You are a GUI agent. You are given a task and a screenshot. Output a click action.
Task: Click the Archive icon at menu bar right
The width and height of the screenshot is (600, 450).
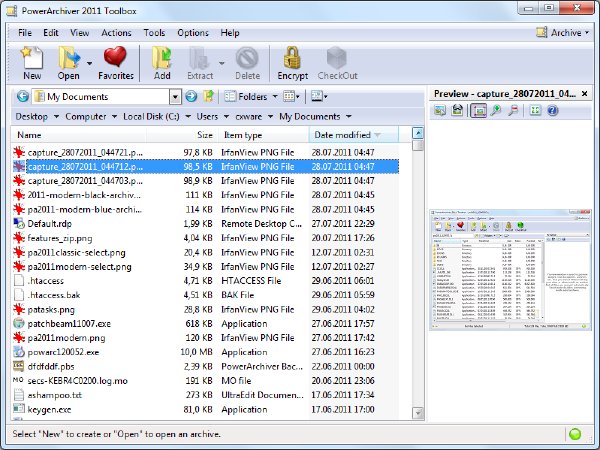click(x=541, y=33)
